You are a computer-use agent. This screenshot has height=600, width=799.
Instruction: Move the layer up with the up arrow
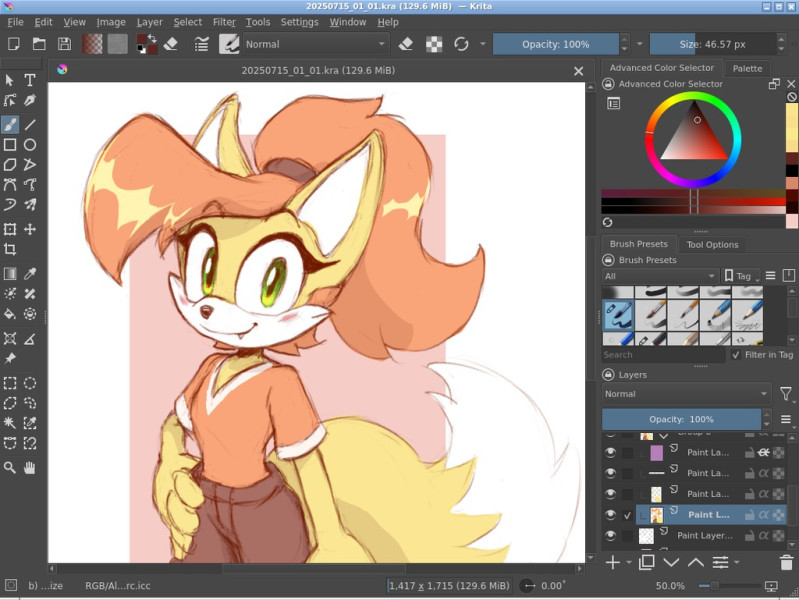click(x=696, y=562)
